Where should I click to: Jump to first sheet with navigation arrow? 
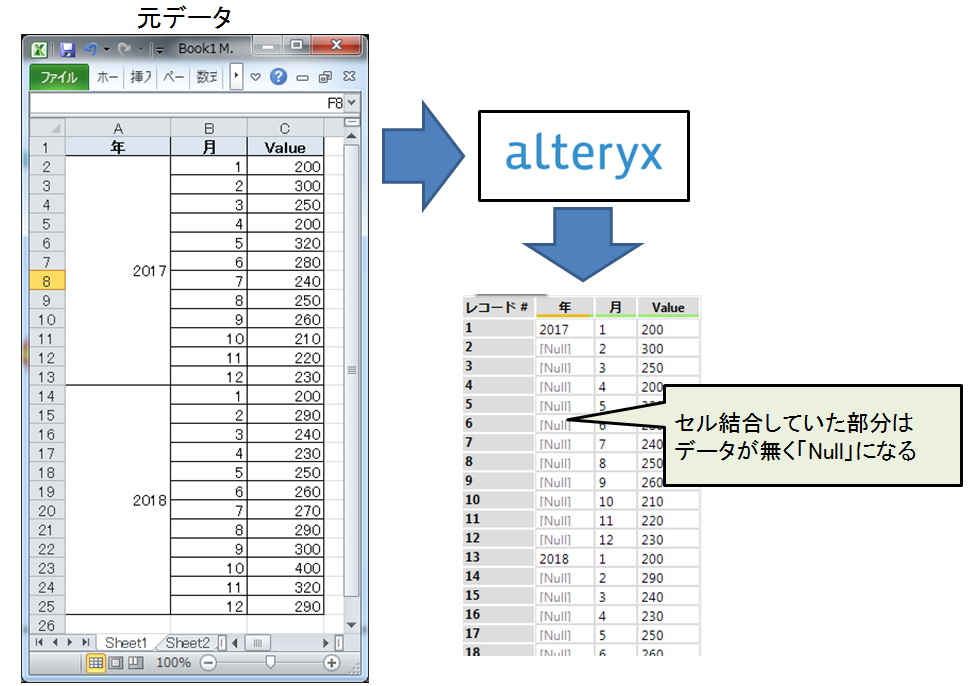[40, 642]
